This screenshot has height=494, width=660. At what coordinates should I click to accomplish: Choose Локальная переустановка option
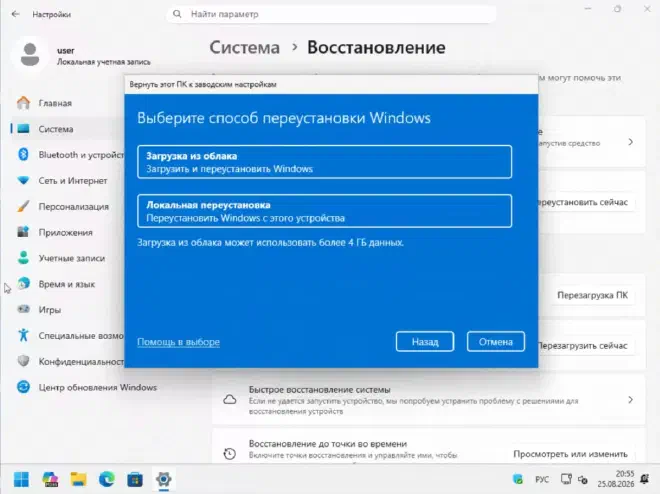click(325, 211)
